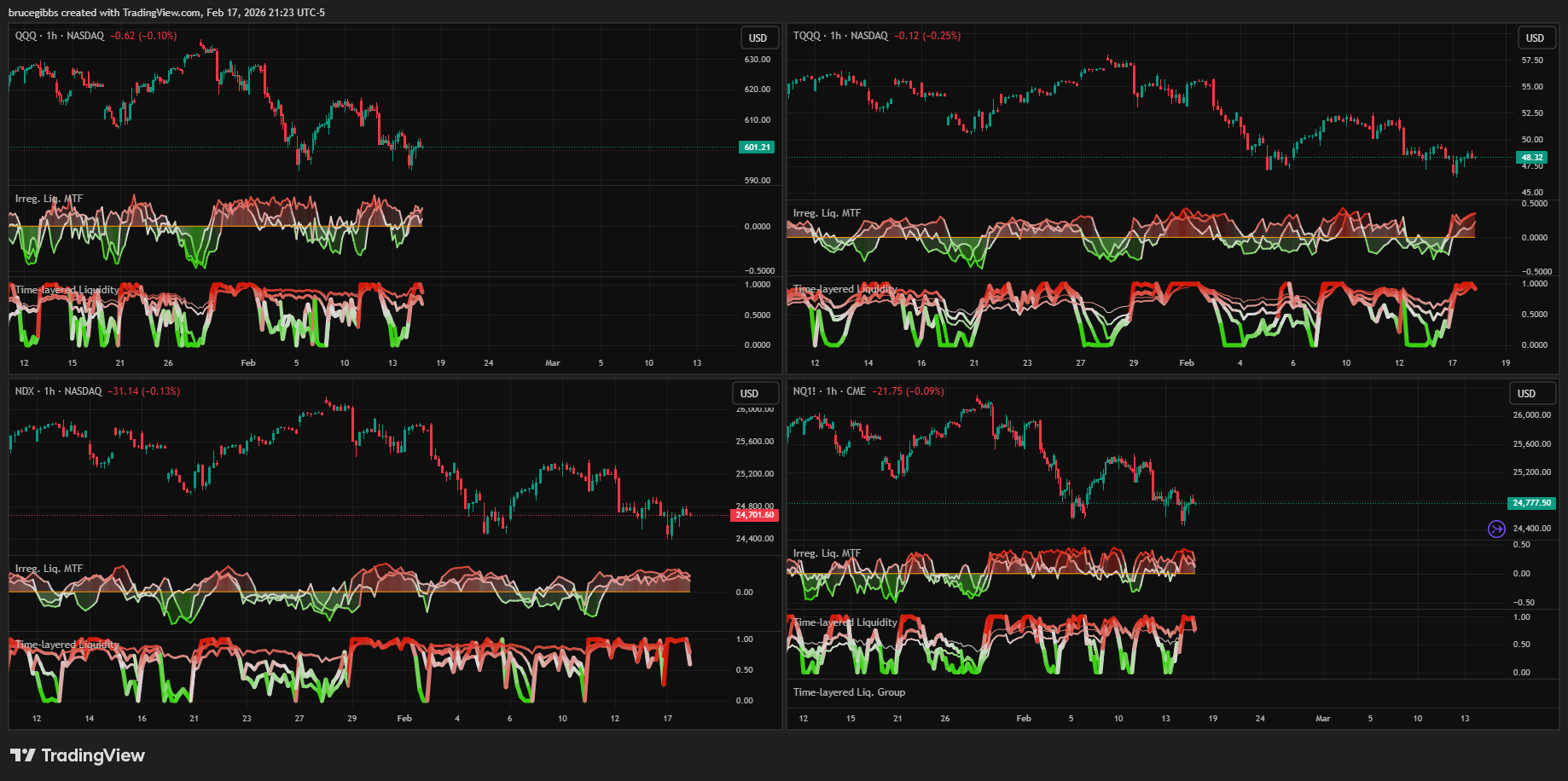Click the Time-layered Liq. Group label

849,692
